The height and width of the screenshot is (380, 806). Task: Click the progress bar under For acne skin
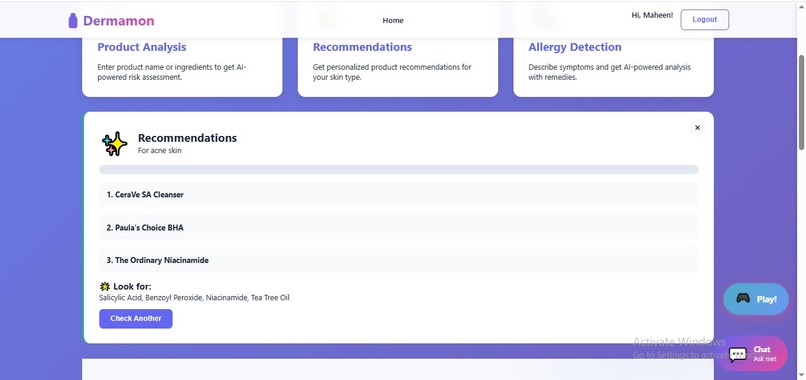pos(398,170)
